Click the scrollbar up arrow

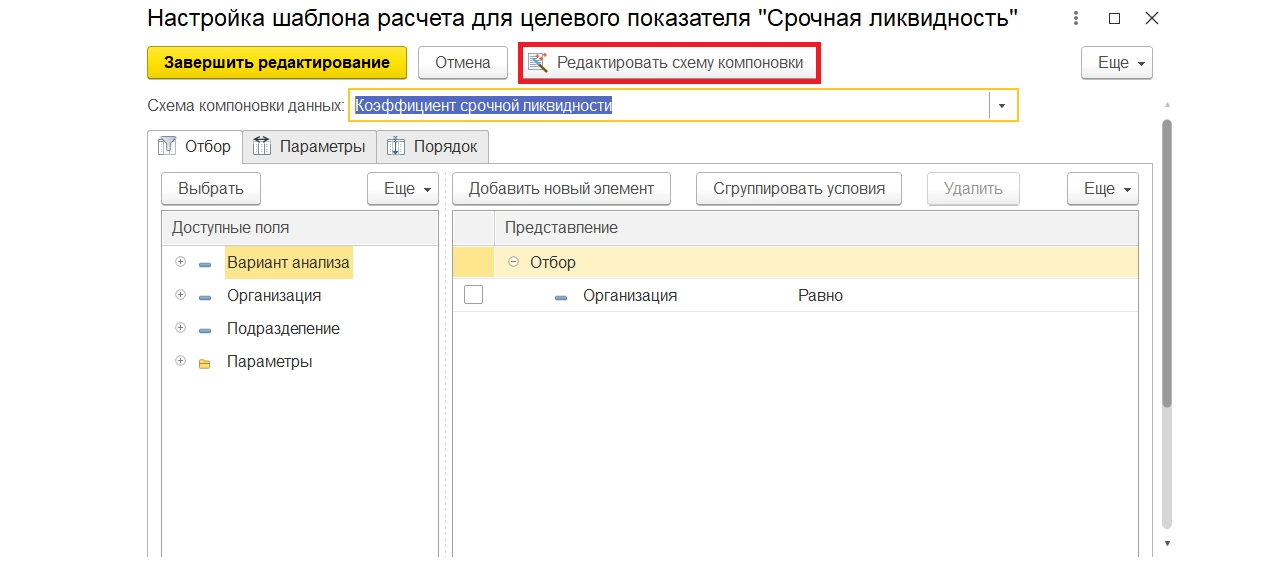pyautogui.click(x=1166, y=104)
